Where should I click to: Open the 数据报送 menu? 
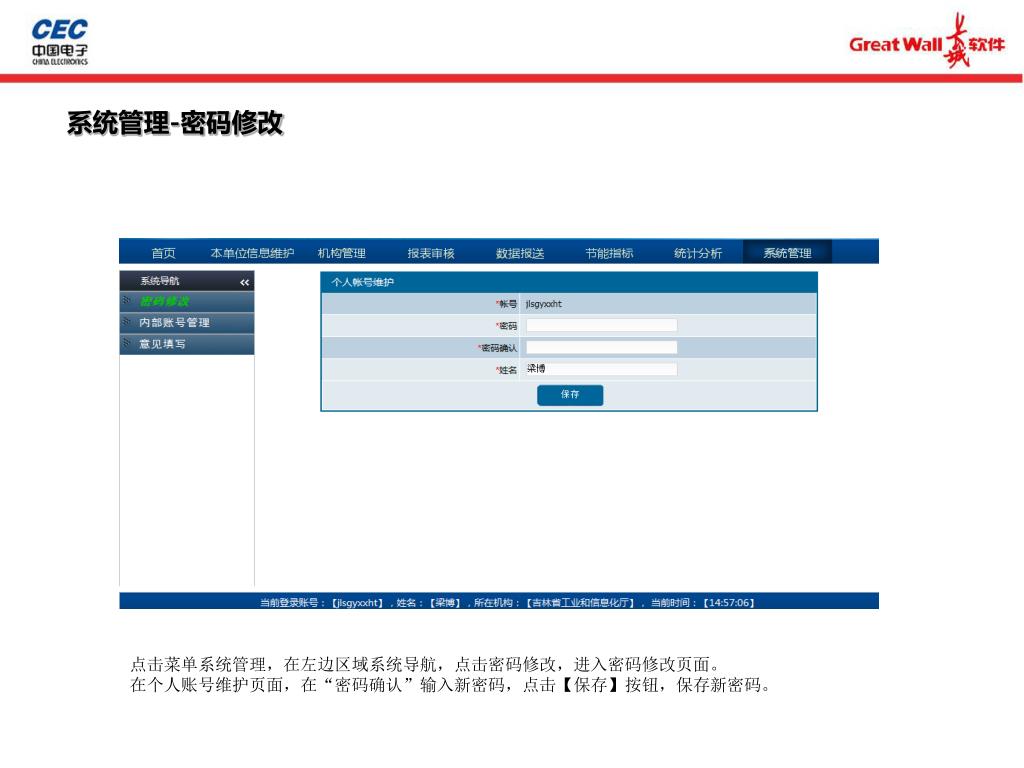point(520,253)
